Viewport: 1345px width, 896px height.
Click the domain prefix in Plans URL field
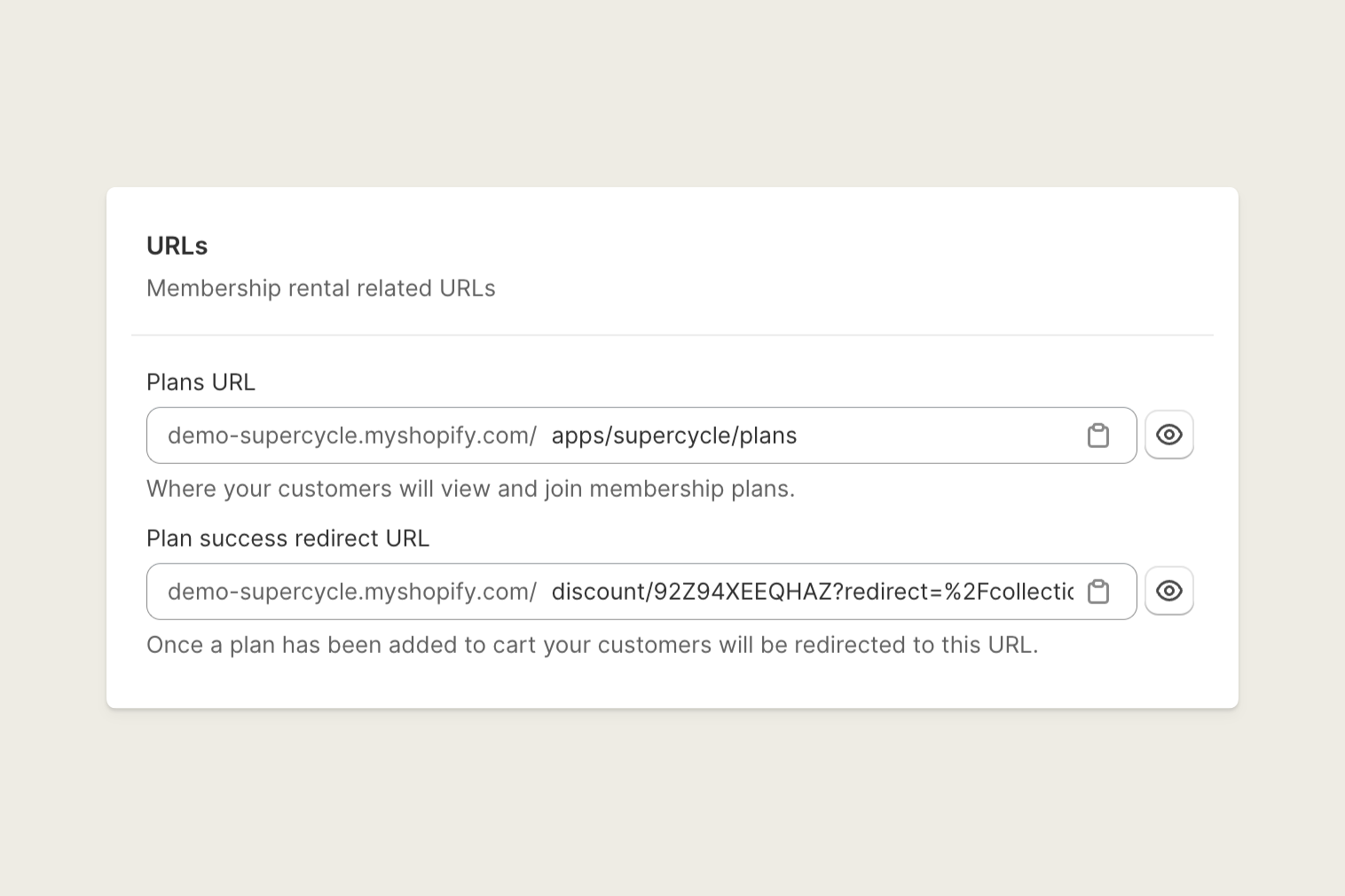[351, 436]
